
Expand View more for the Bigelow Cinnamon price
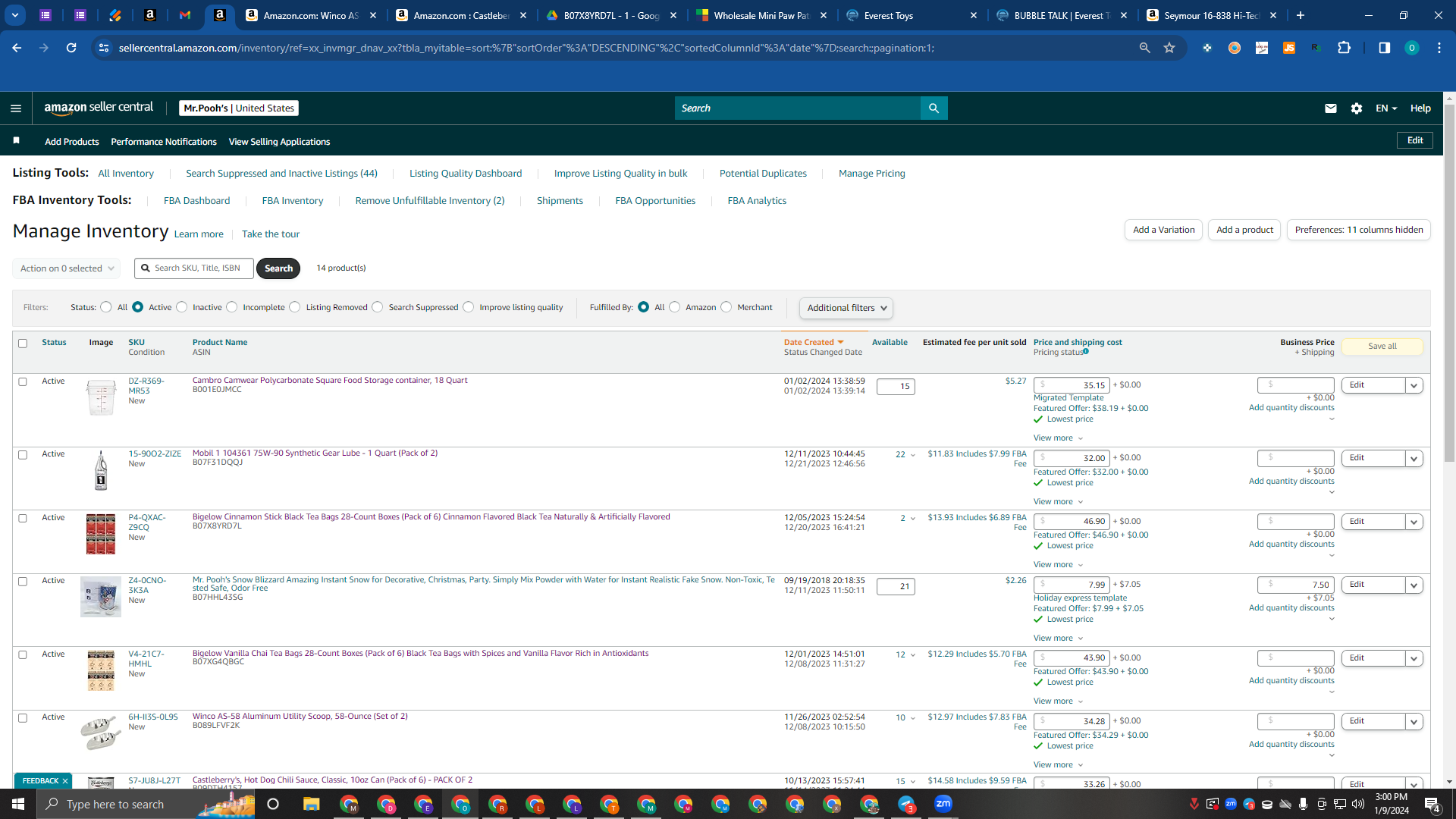pyautogui.click(x=1058, y=565)
